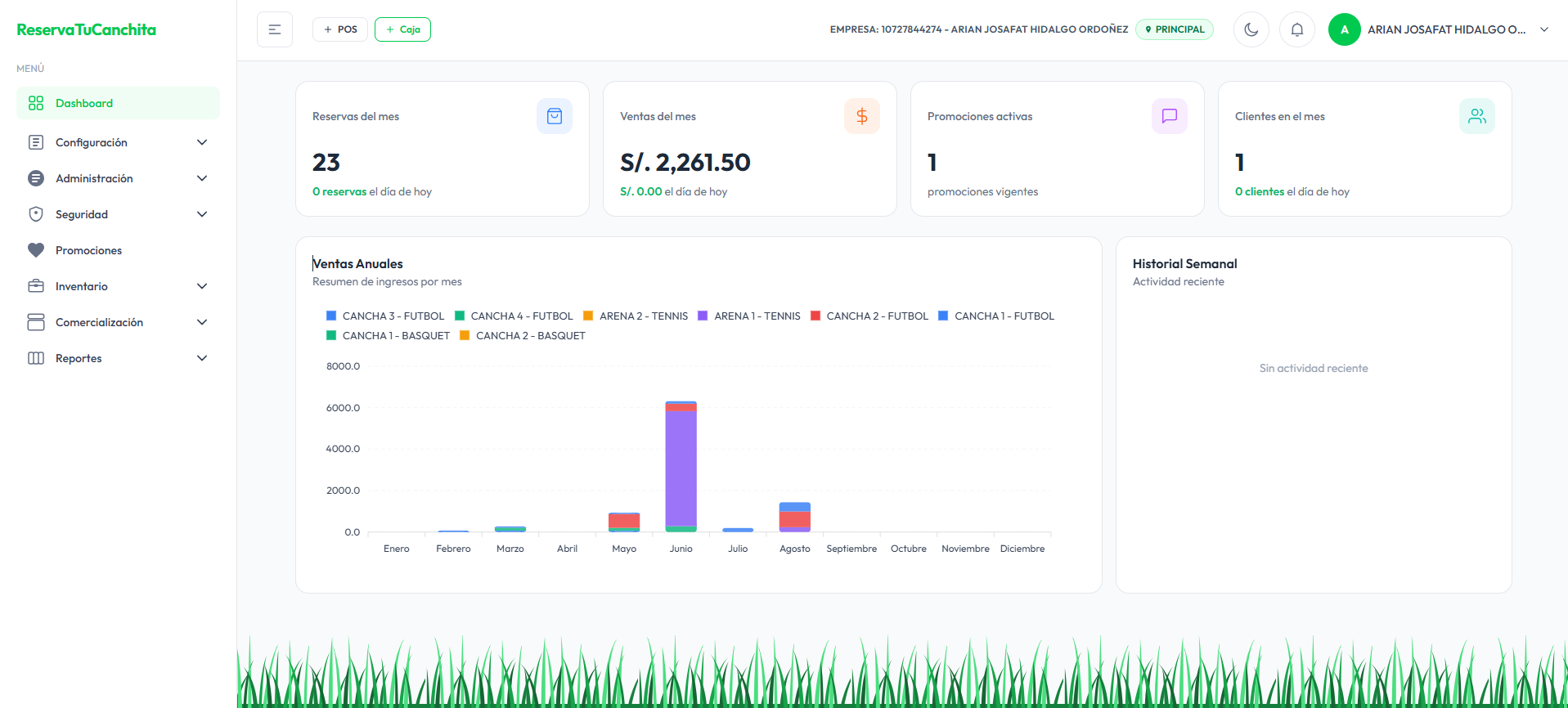Screen dimensions: 1568x708
Task: Click the Inventario briefcase icon
Action: (36, 286)
